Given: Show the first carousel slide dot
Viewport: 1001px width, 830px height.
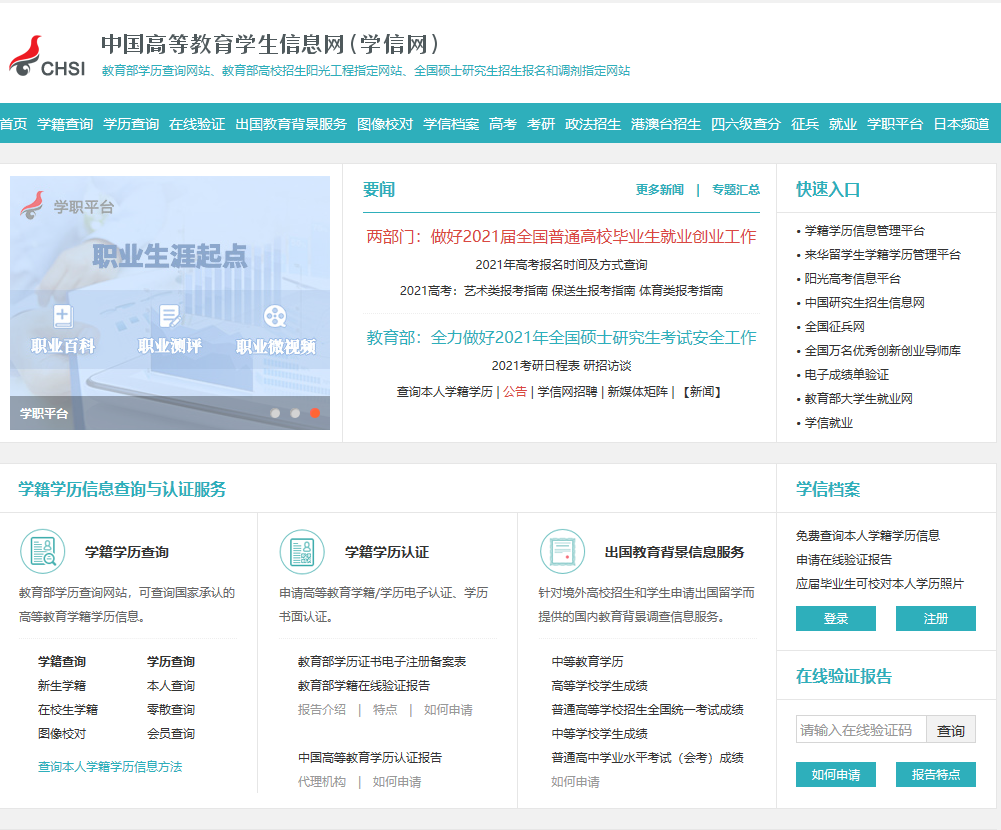Looking at the screenshot, I should 275,413.
